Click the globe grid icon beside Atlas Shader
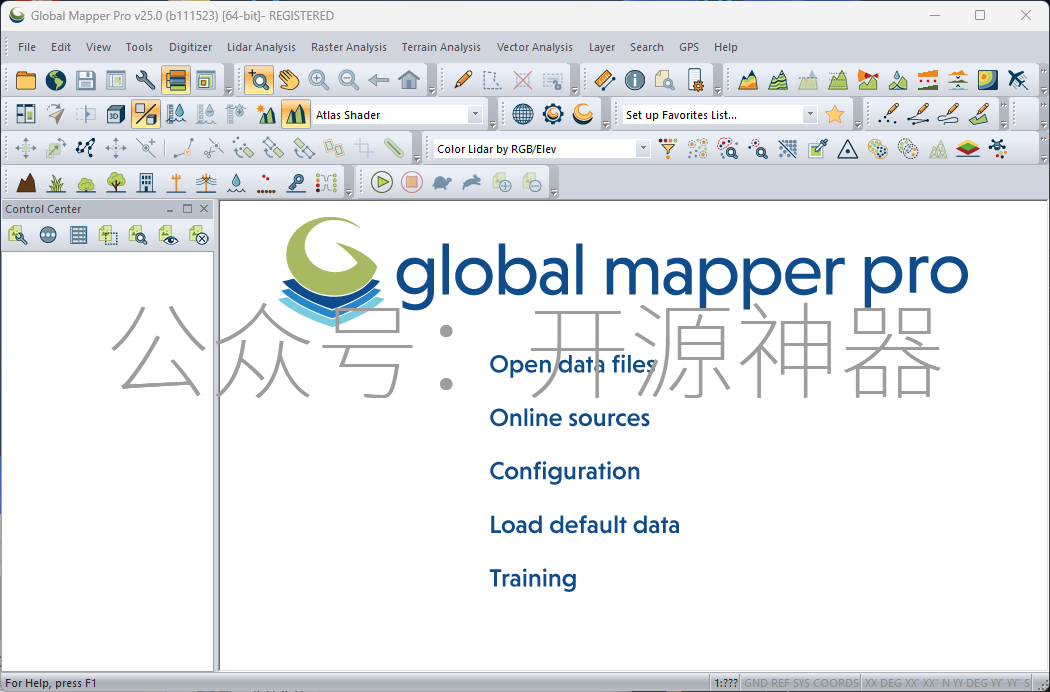The width and height of the screenshot is (1050, 692). 522,115
